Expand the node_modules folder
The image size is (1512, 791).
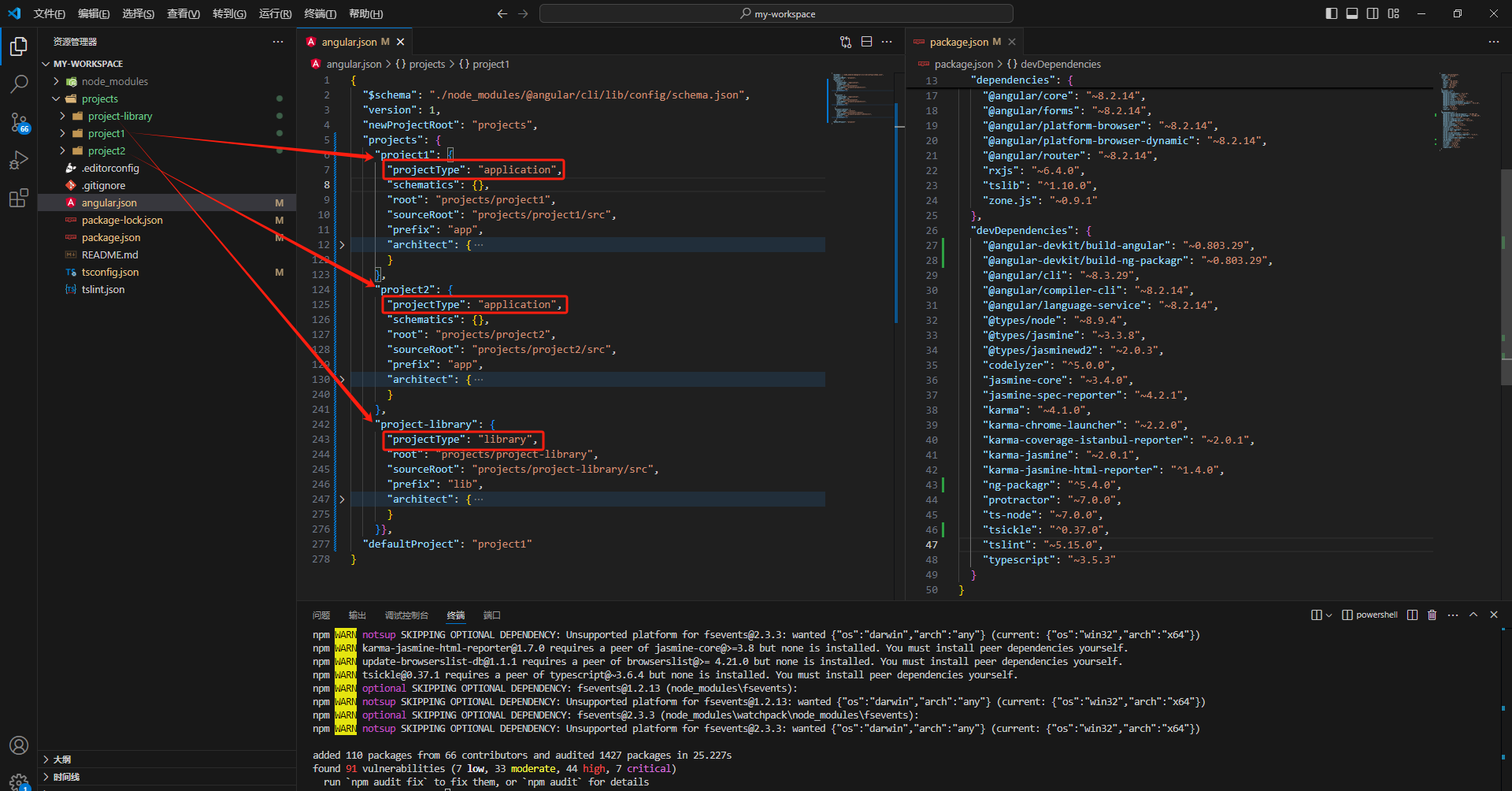(x=56, y=81)
